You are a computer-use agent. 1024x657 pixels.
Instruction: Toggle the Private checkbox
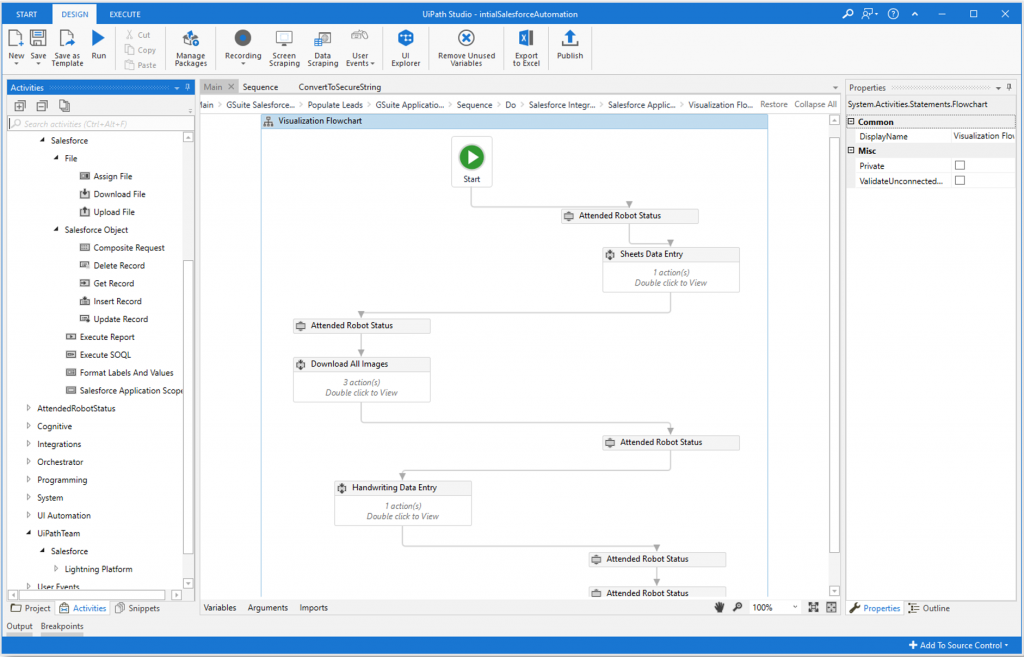click(x=959, y=165)
